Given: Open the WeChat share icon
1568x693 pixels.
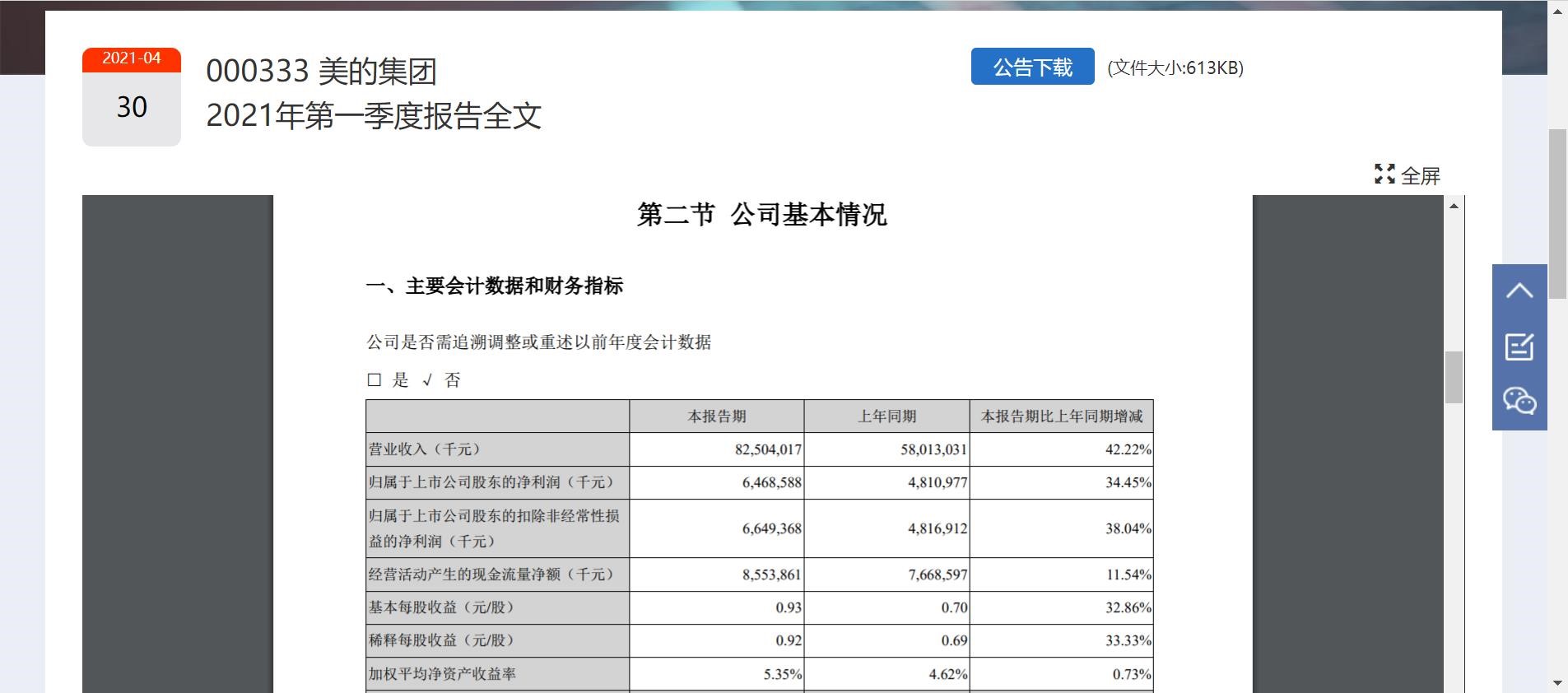Looking at the screenshot, I should 1519,401.
